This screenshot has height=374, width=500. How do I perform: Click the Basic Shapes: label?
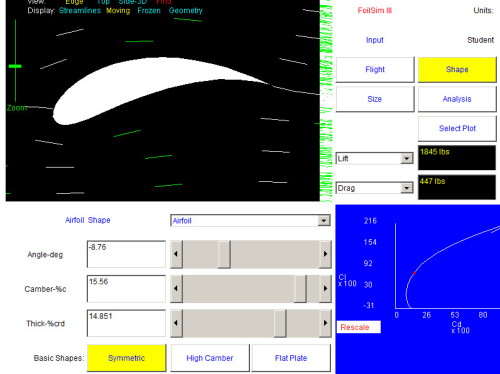click(x=59, y=358)
